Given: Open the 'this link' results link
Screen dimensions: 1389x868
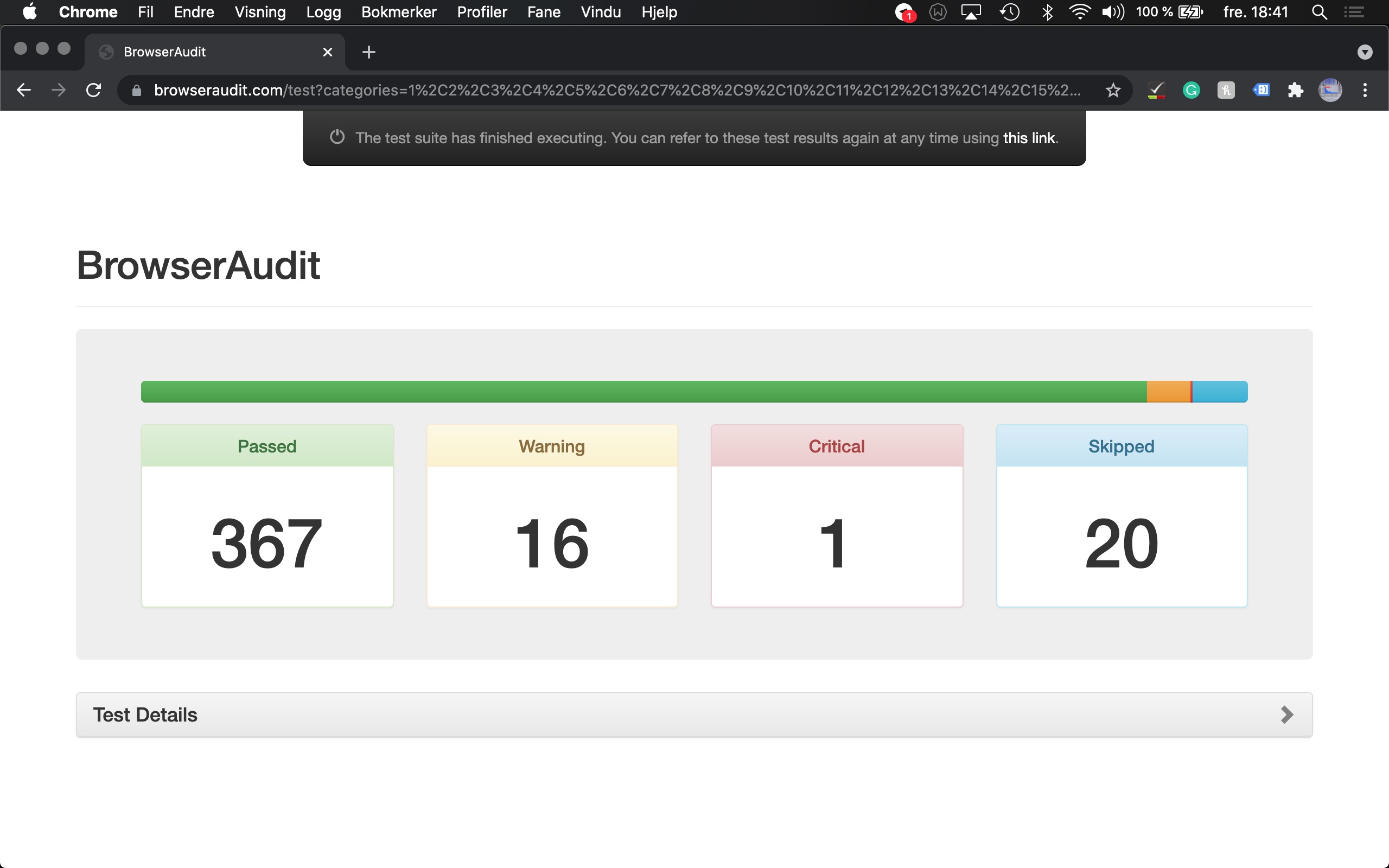Looking at the screenshot, I should 1029,138.
